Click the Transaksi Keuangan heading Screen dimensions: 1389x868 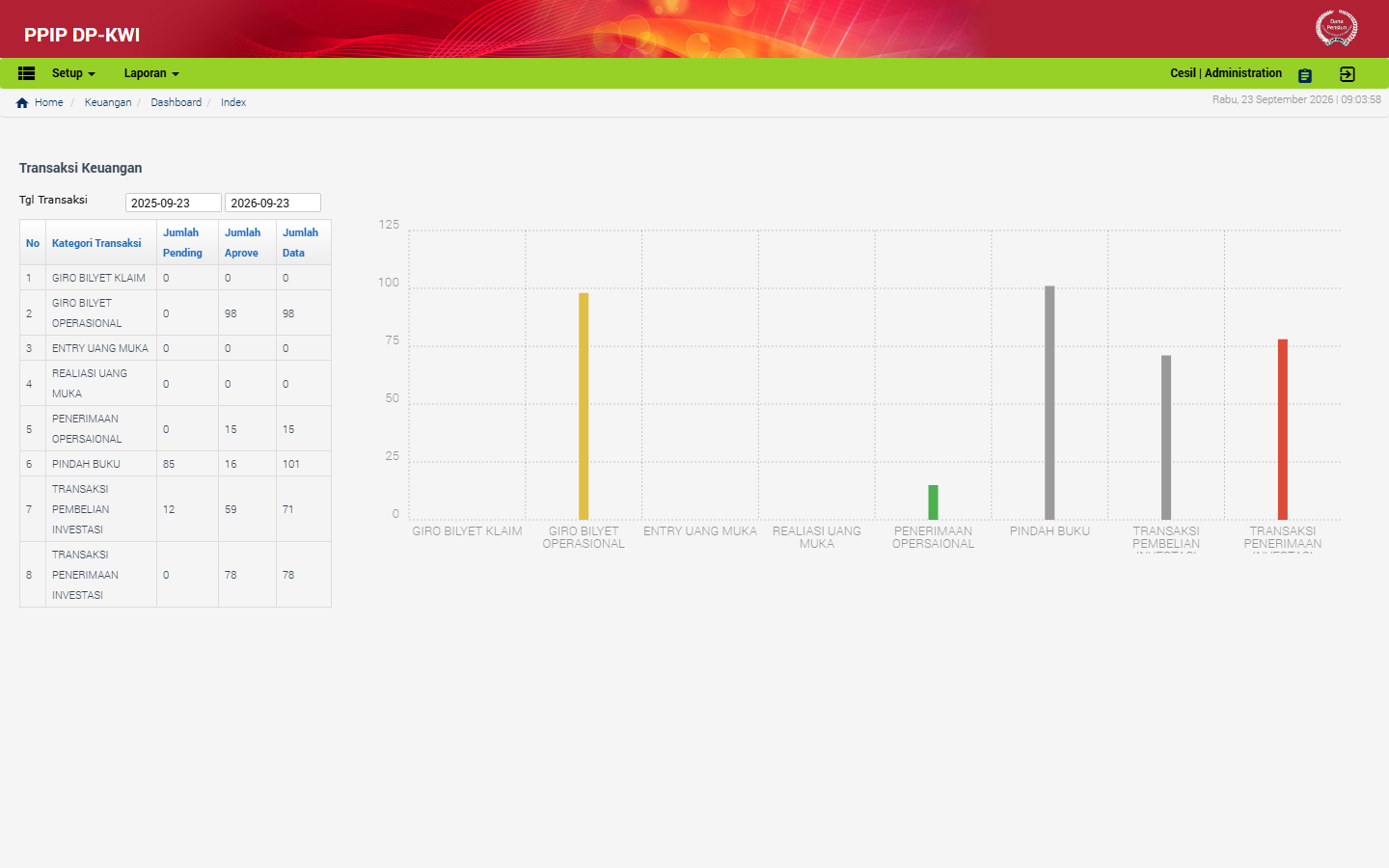point(81,168)
